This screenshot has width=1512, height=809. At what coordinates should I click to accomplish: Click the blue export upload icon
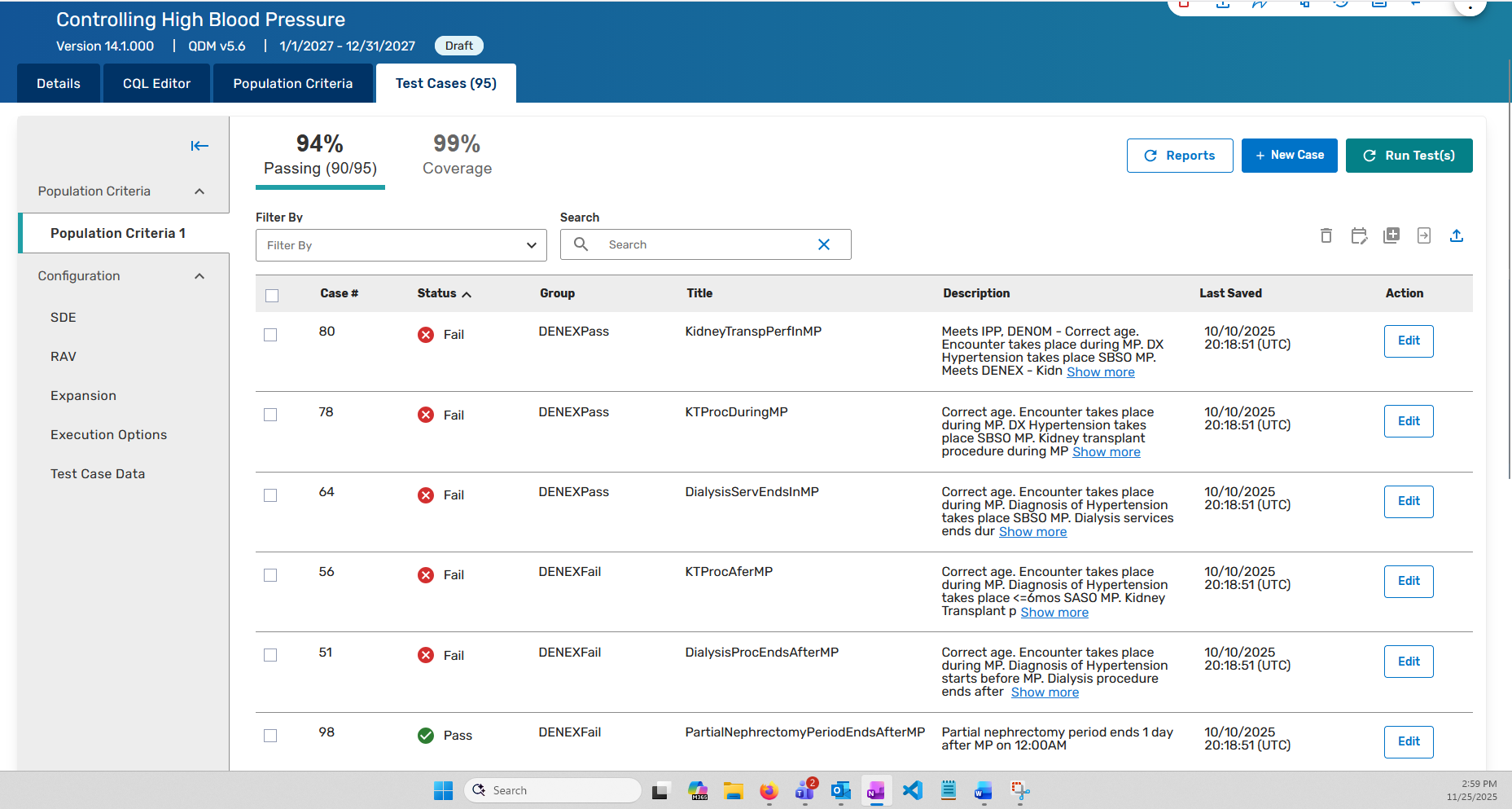point(1457,236)
